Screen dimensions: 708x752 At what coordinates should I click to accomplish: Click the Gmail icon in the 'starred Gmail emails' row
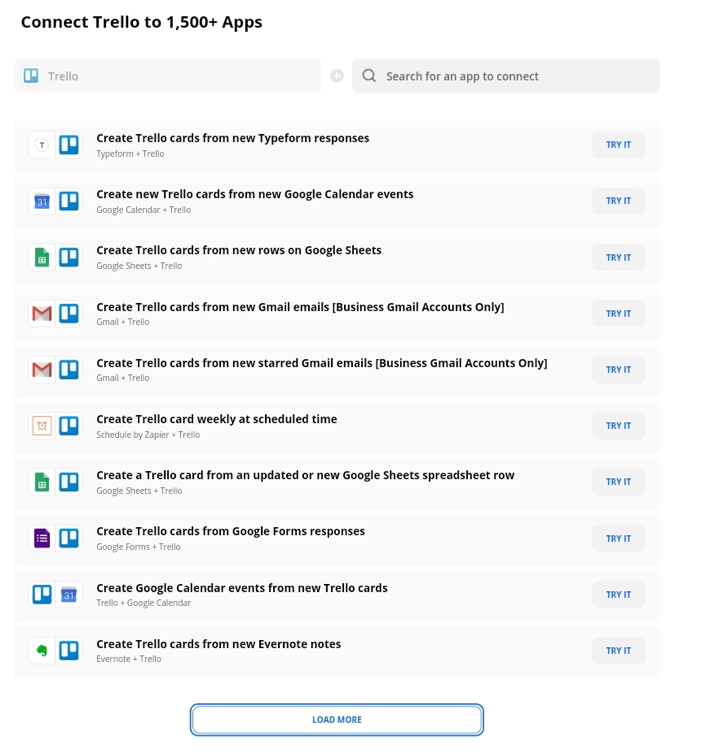point(42,370)
